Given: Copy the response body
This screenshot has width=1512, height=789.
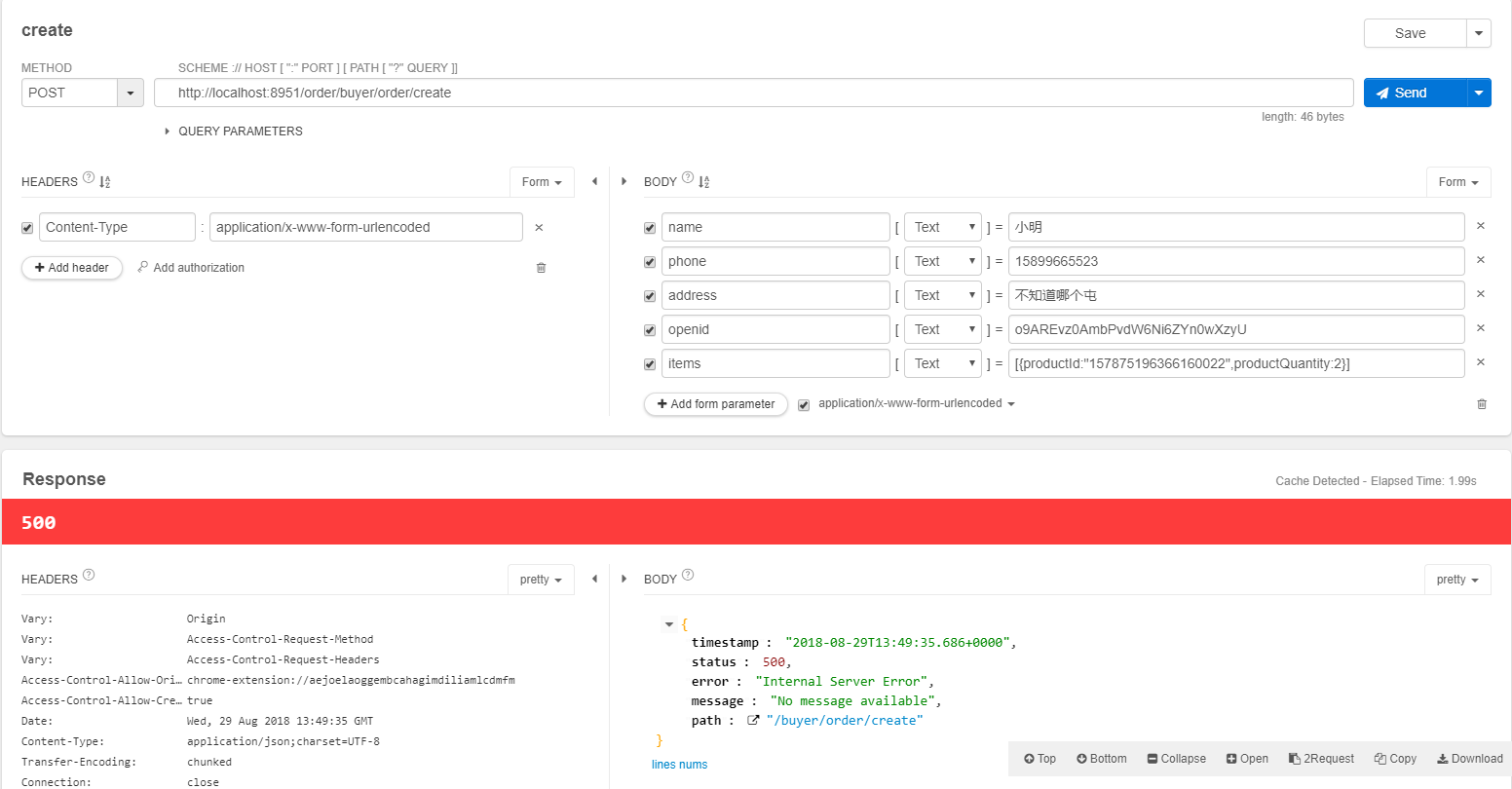Looking at the screenshot, I should point(1395,759).
